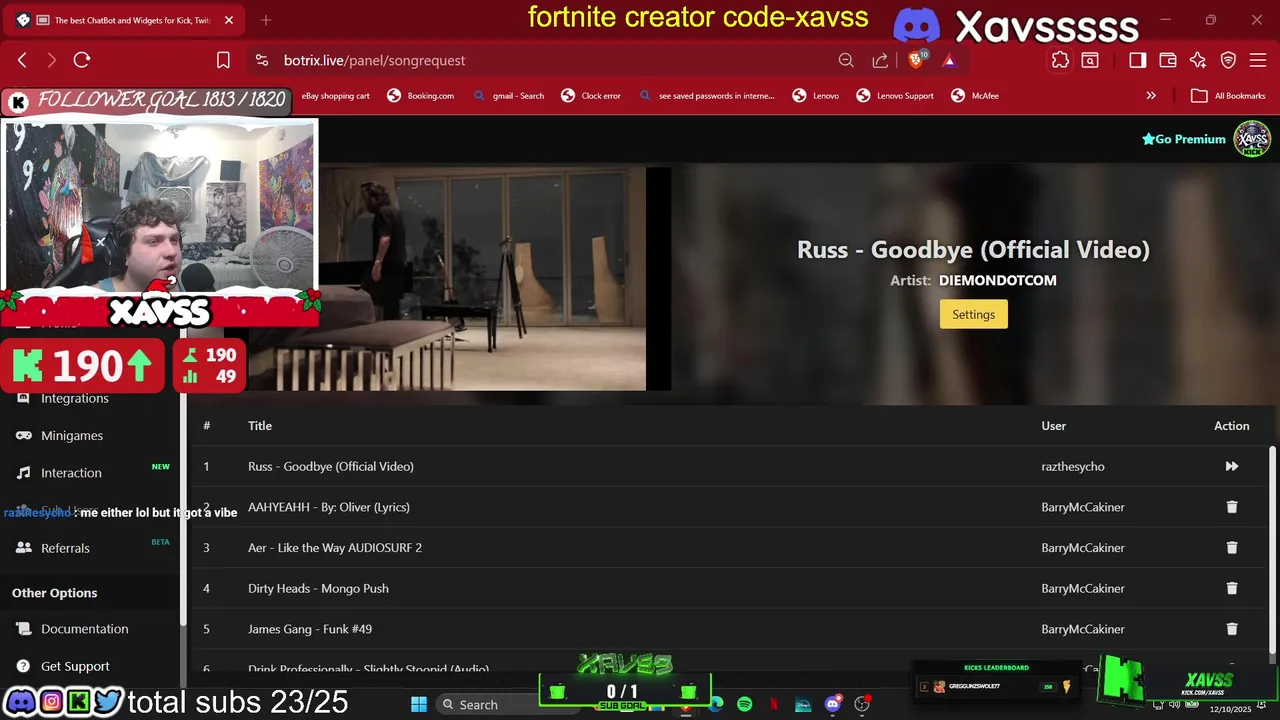Remove Aer - Like the Way AUDIOSURF 2
The width and height of the screenshot is (1280, 720).
tap(1231, 548)
